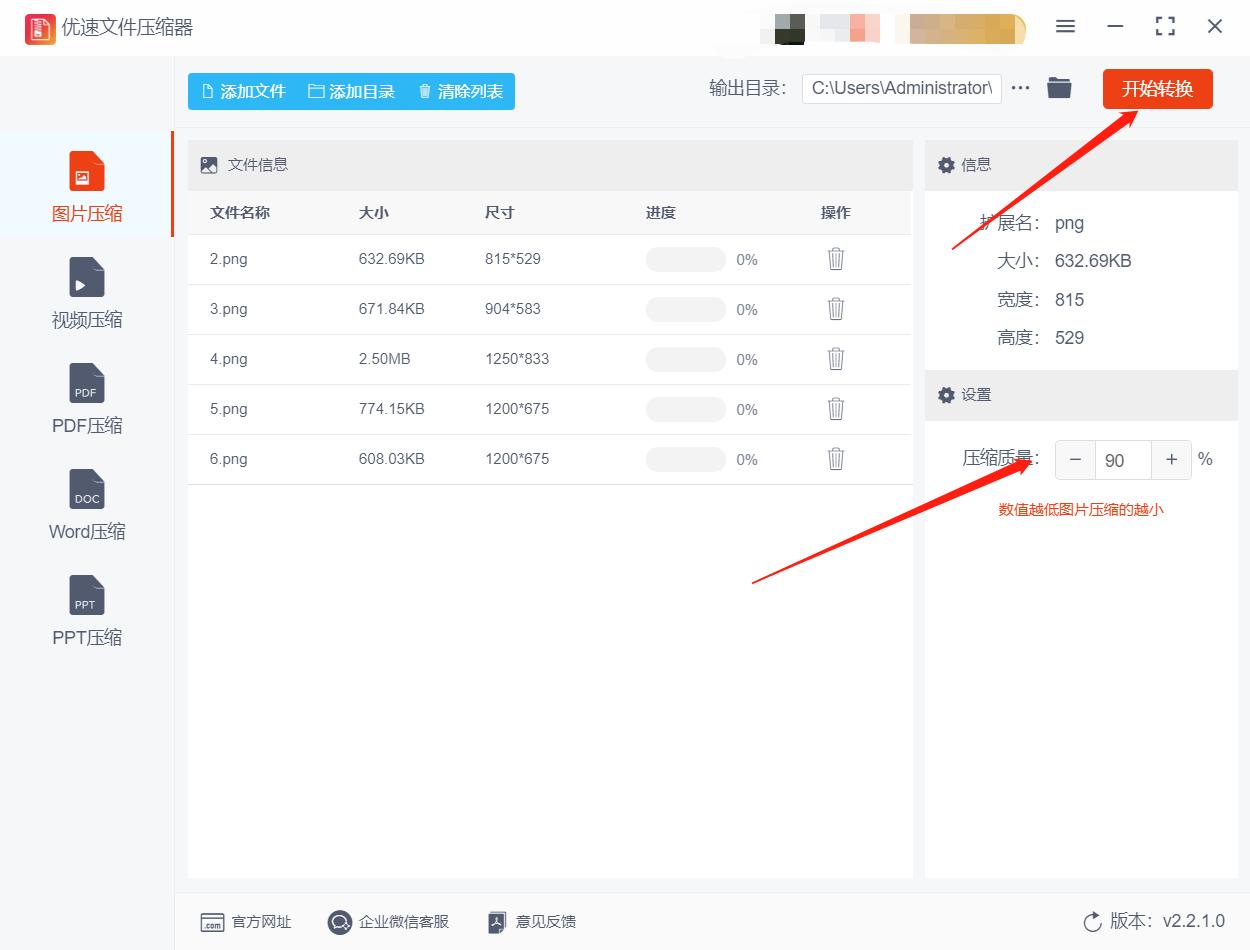
Task: Delete 2.png using its trash icon
Action: tap(835, 259)
